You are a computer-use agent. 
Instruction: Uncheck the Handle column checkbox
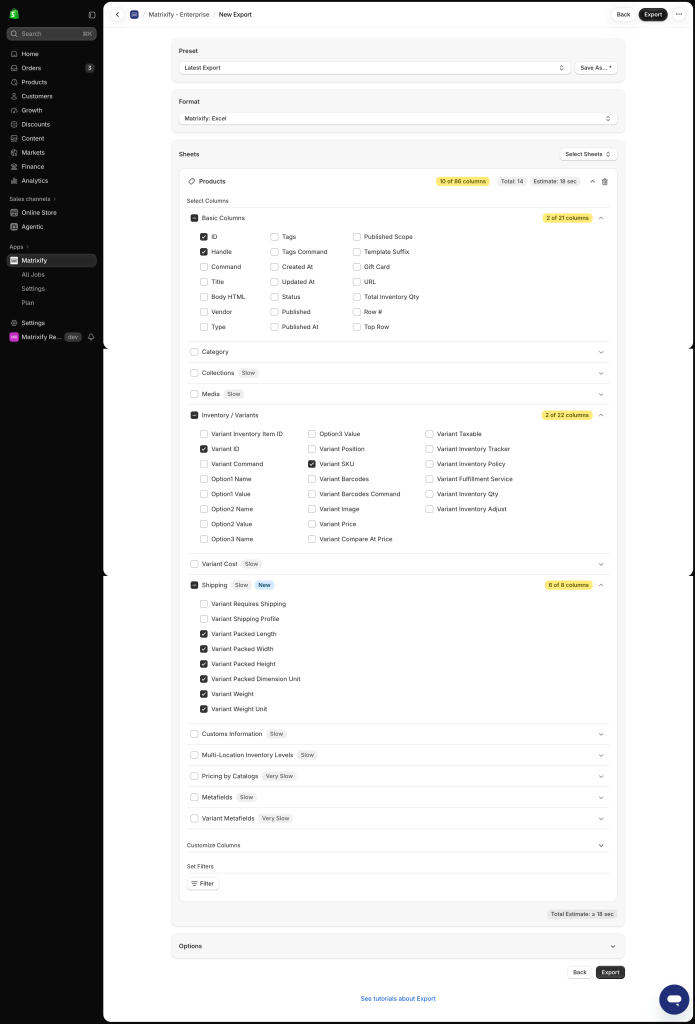(x=204, y=252)
